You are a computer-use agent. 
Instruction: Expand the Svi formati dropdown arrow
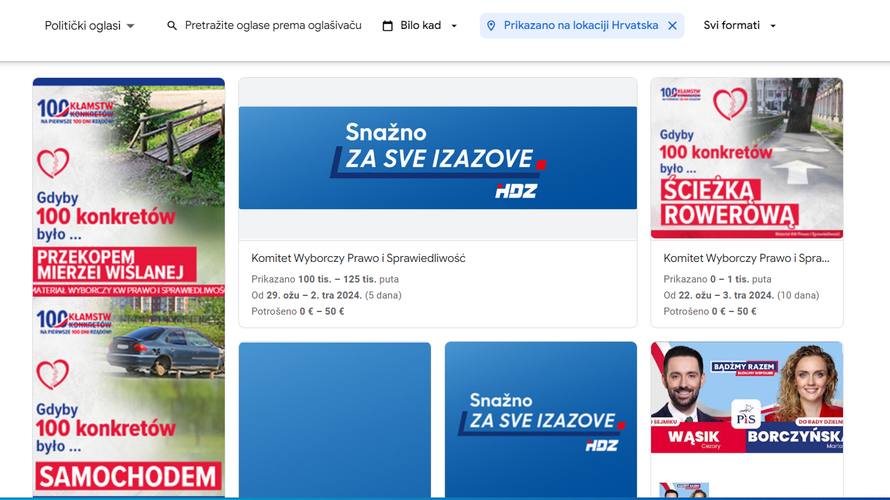point(773,26)
